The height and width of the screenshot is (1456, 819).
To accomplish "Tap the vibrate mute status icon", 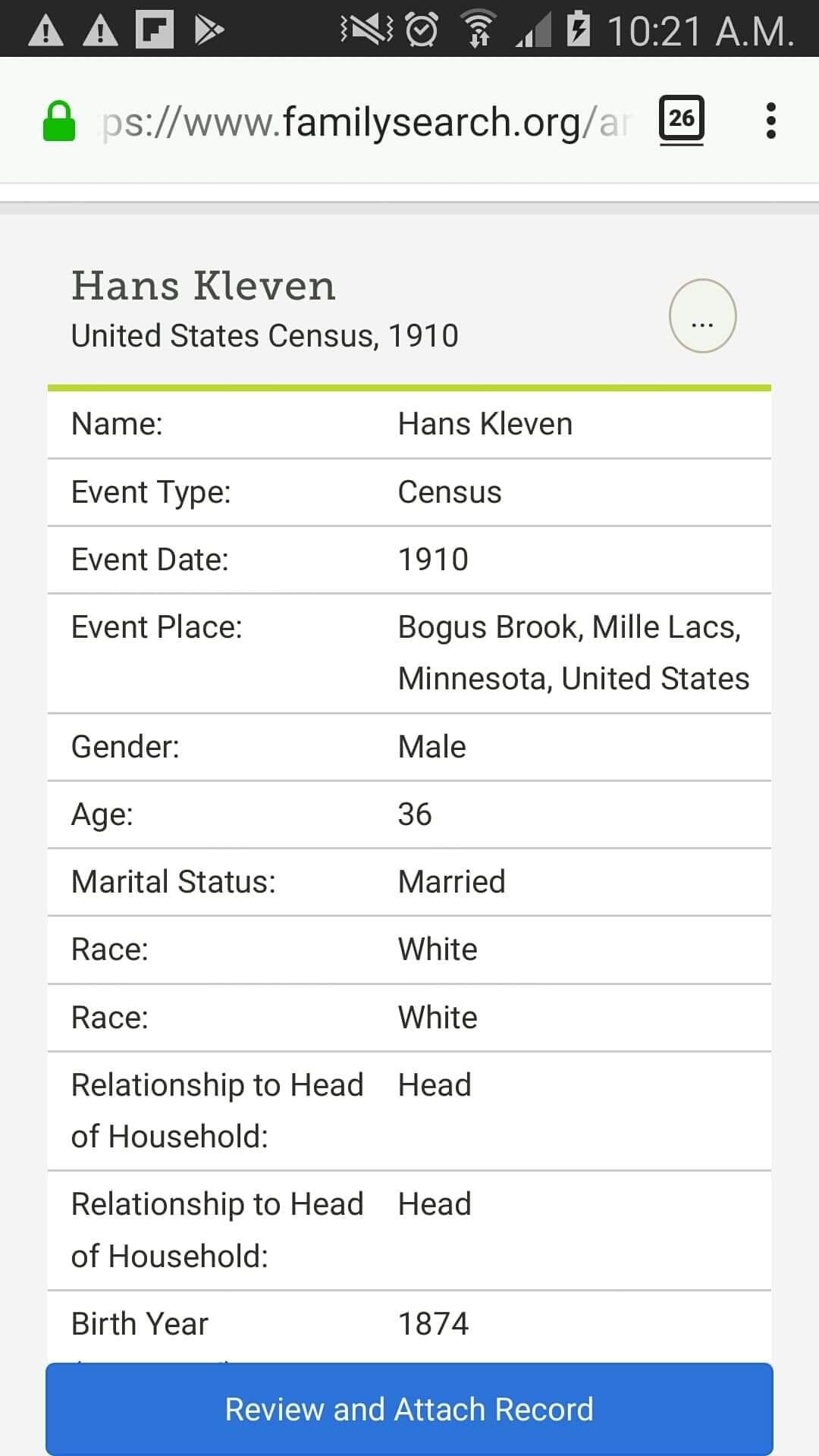I will (367, 30).
